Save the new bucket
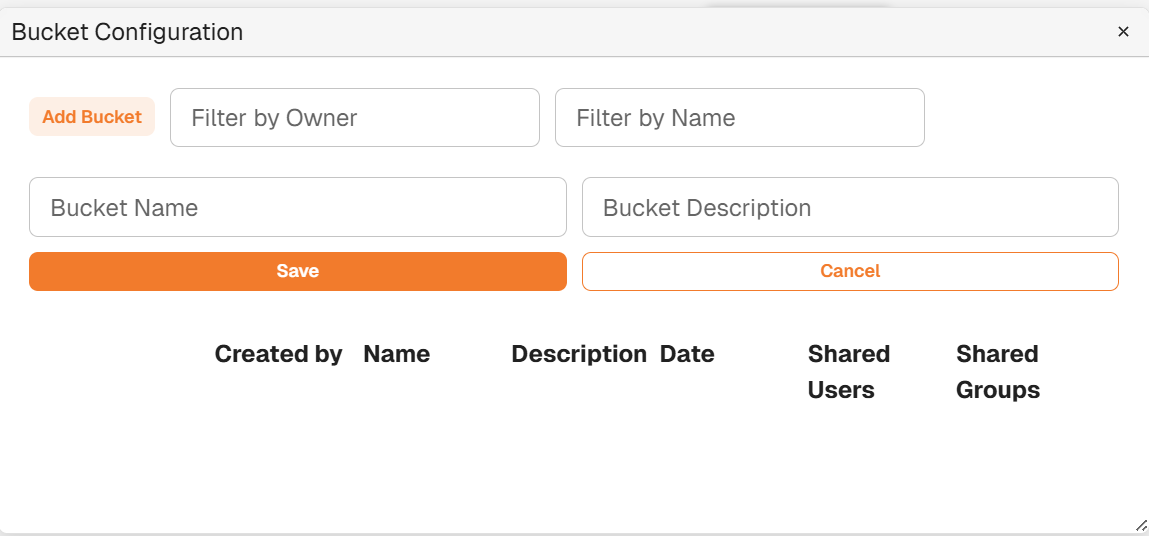The image size is (1149, 536). (x=298, y=271)
